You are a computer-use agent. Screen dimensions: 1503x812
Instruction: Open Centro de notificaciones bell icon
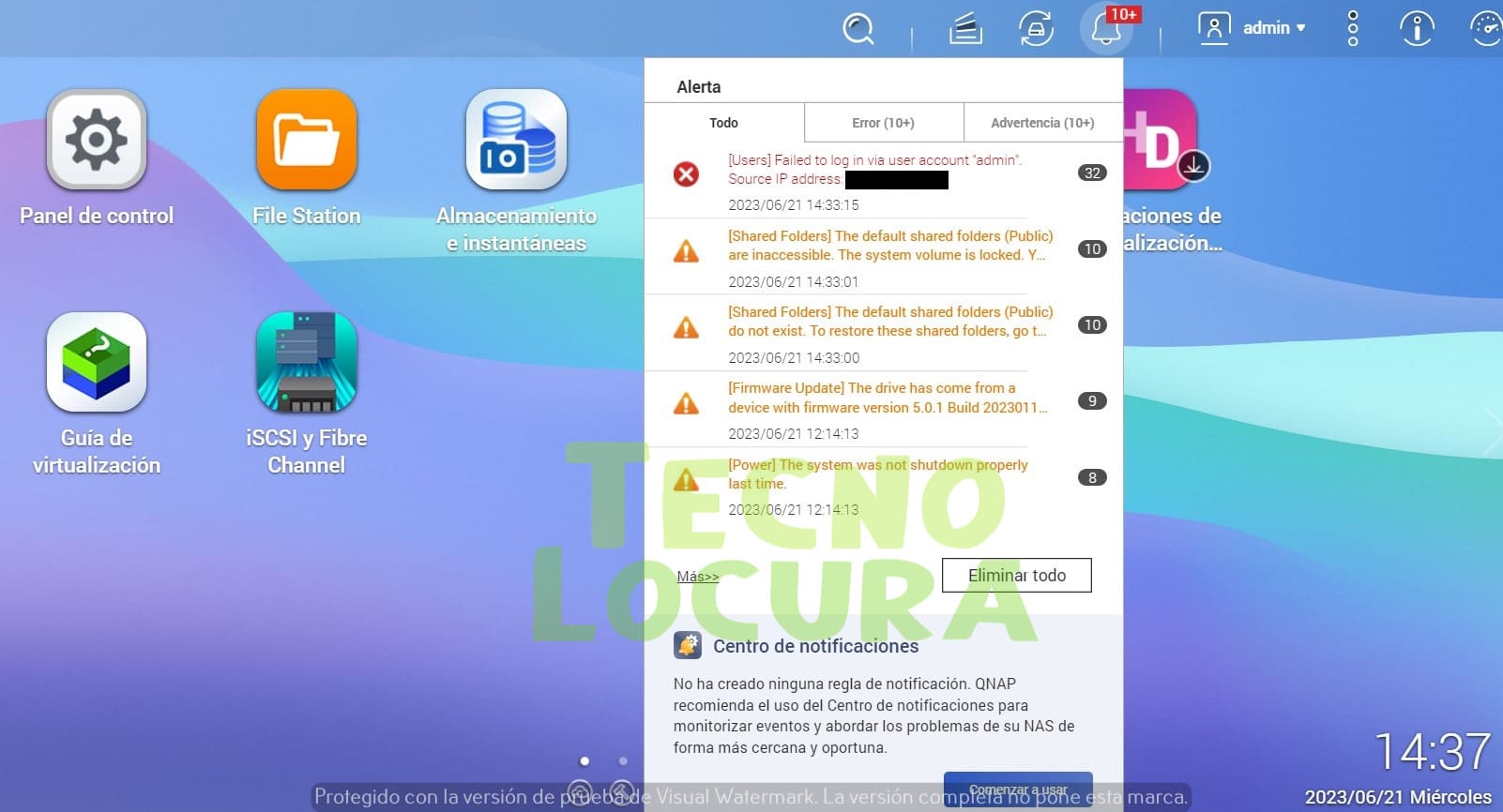coord(688,645)
